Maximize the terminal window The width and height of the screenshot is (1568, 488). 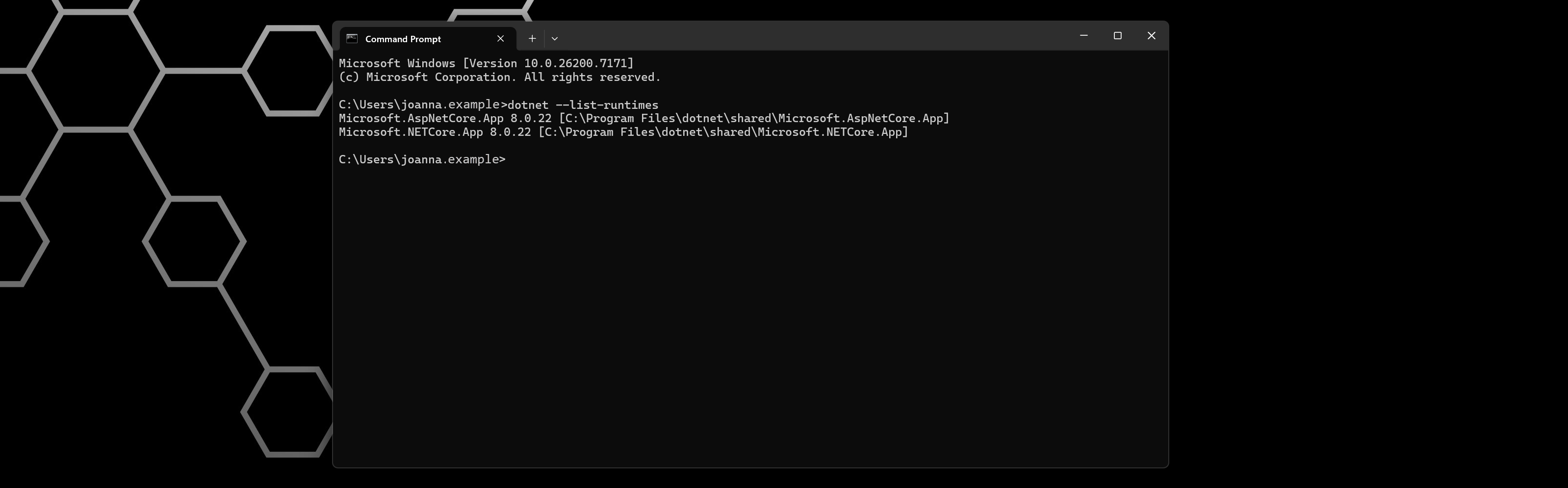pos(1118,36)
